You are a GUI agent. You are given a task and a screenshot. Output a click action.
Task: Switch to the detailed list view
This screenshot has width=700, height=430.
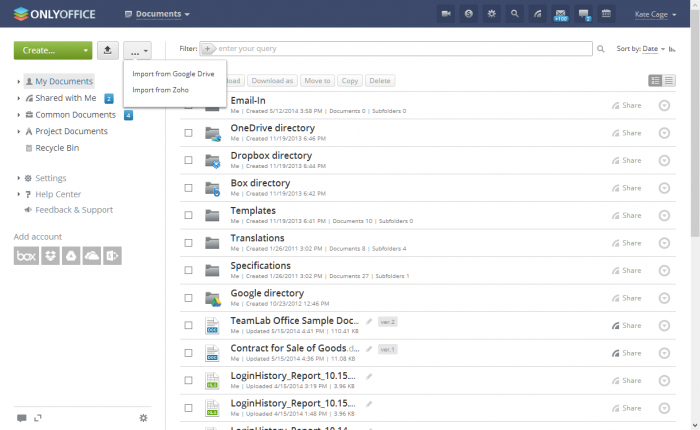(655, 80)
